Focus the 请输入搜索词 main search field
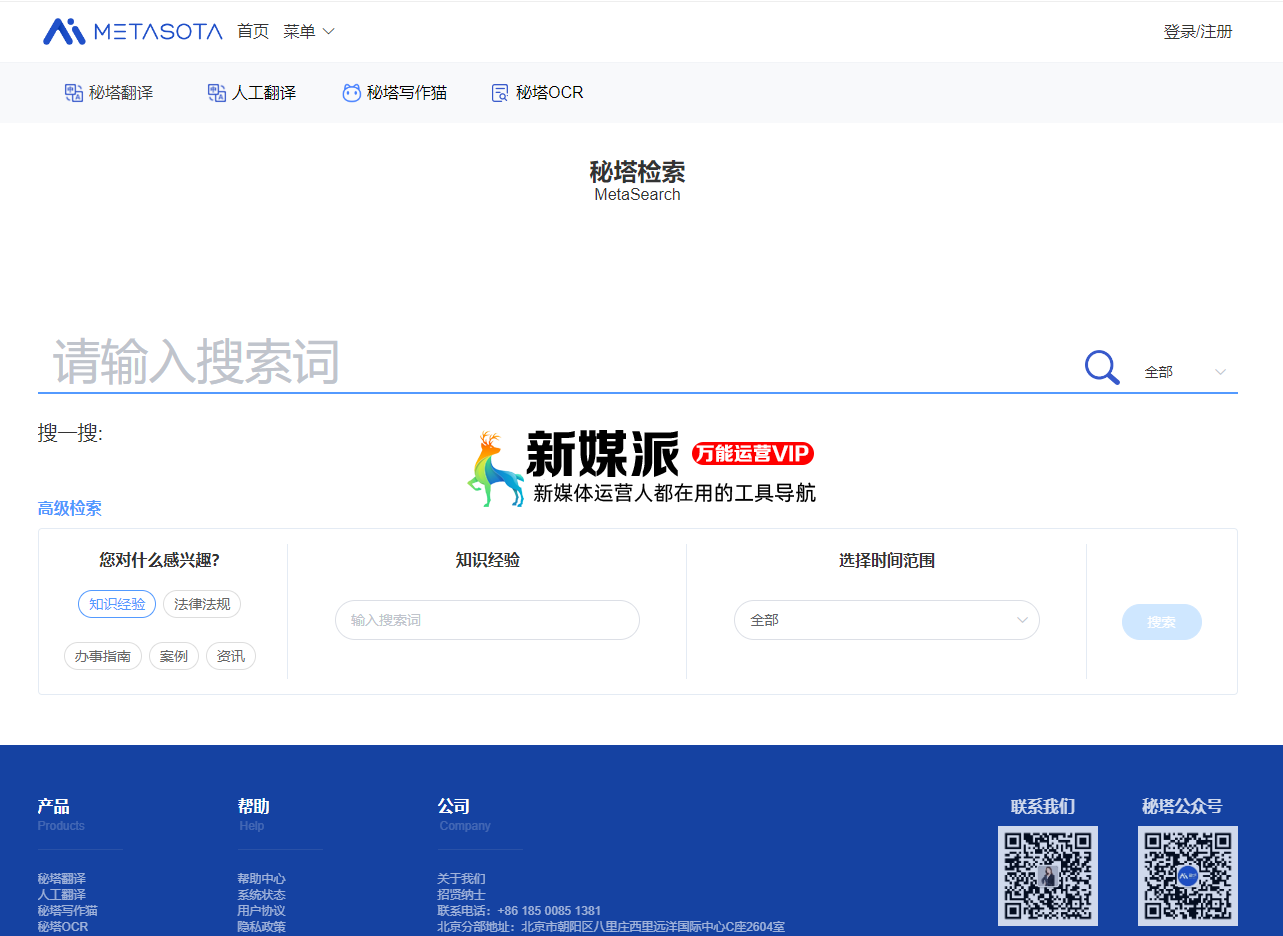The width and height of the screenshot is (1283, 936). point(555,362)
